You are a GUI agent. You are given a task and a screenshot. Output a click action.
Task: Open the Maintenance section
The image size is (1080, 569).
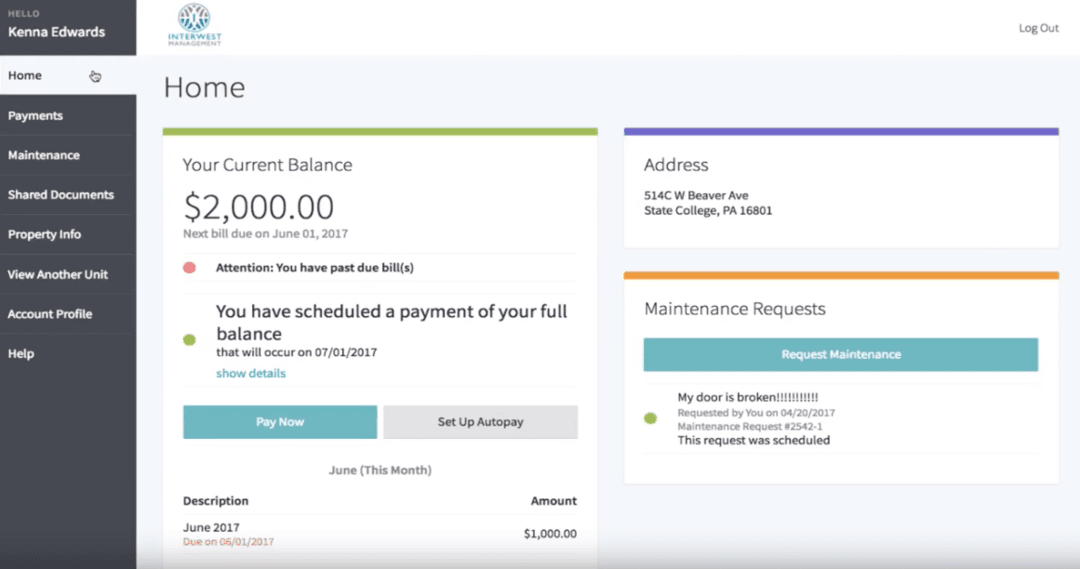tap(44, 155)
